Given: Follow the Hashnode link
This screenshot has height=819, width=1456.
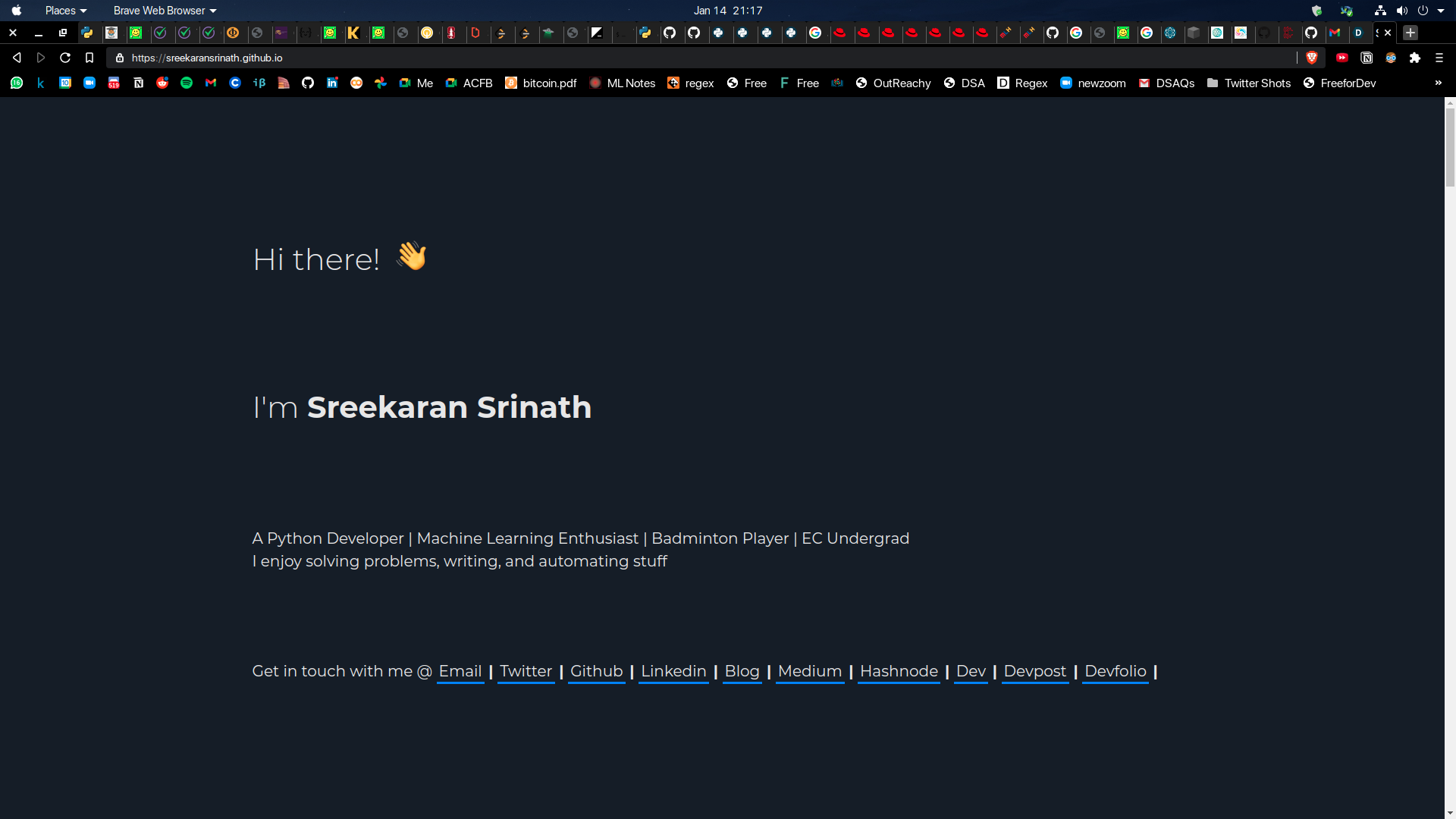Looking at the screenshot, I should pyautogui.click(x=899, y=671).
